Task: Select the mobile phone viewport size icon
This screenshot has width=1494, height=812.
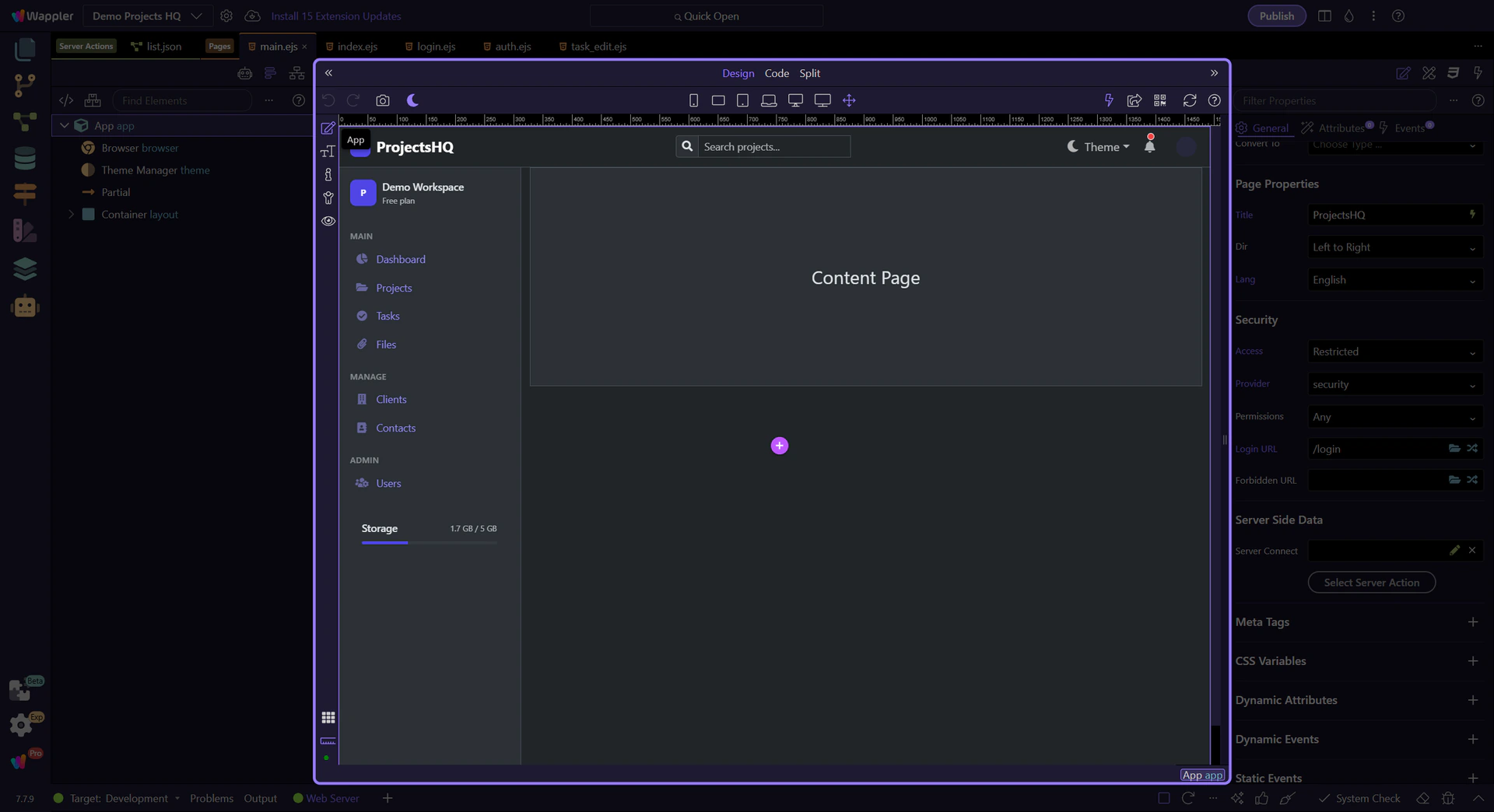Action: pyautogui.click(x=693, y=100)
